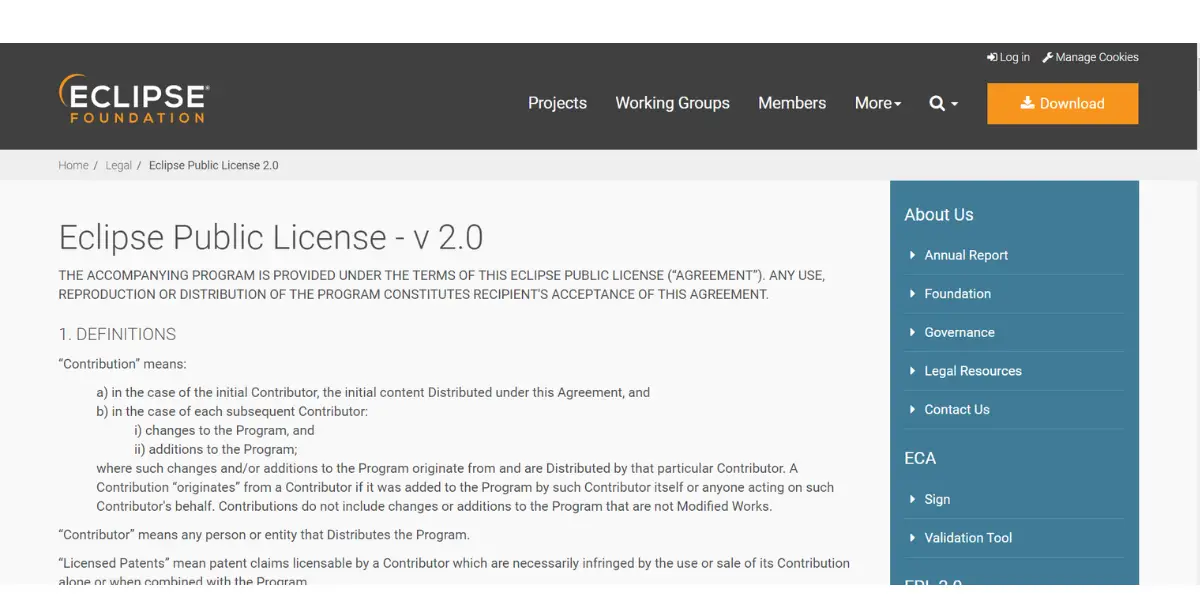Click the arrow bullet beside Validation Tool
Viewport: 1200px width, 600px height.
coord(912,537)
